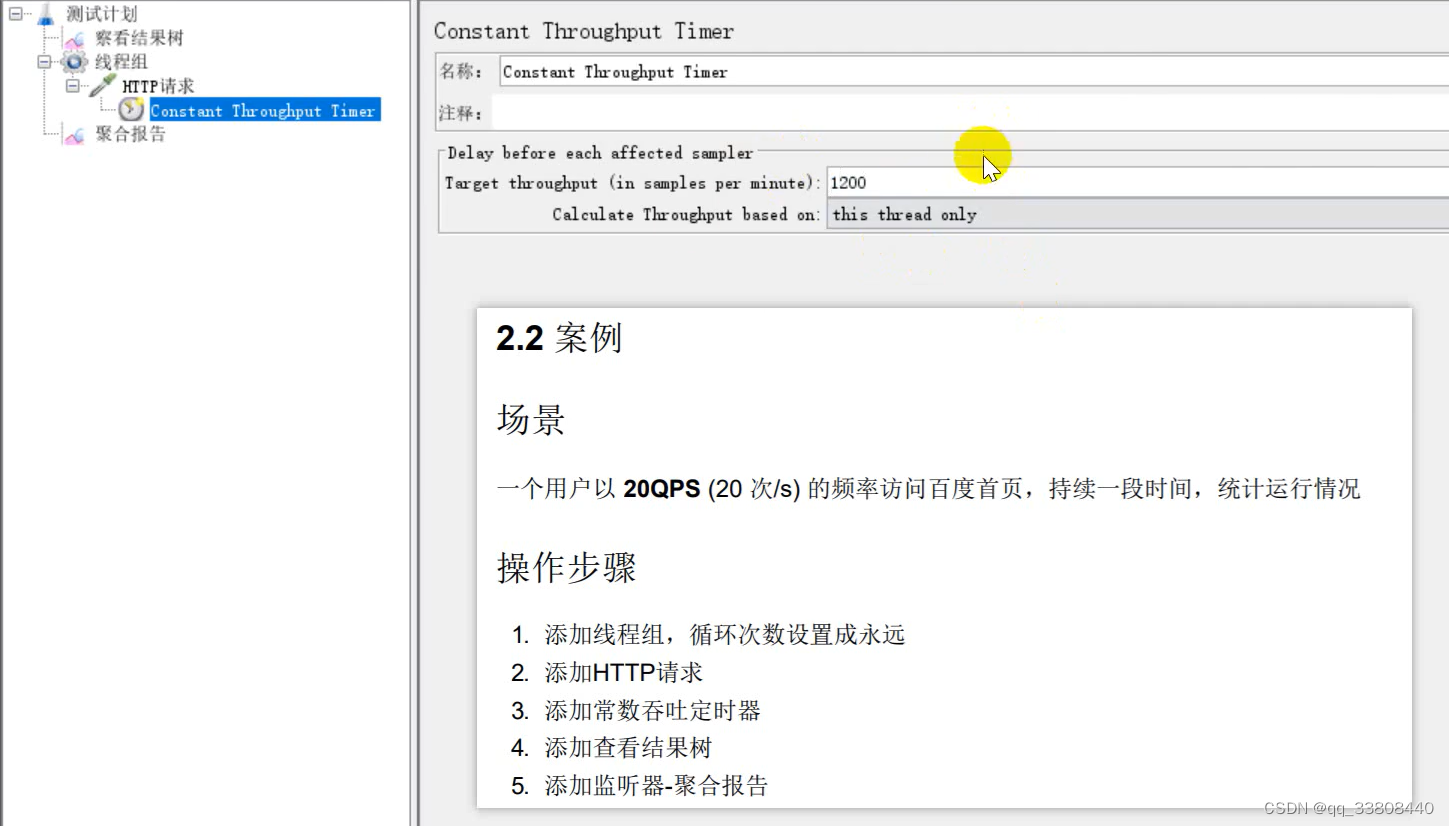Click the Delay before each affected sampler label

(600, 153)
